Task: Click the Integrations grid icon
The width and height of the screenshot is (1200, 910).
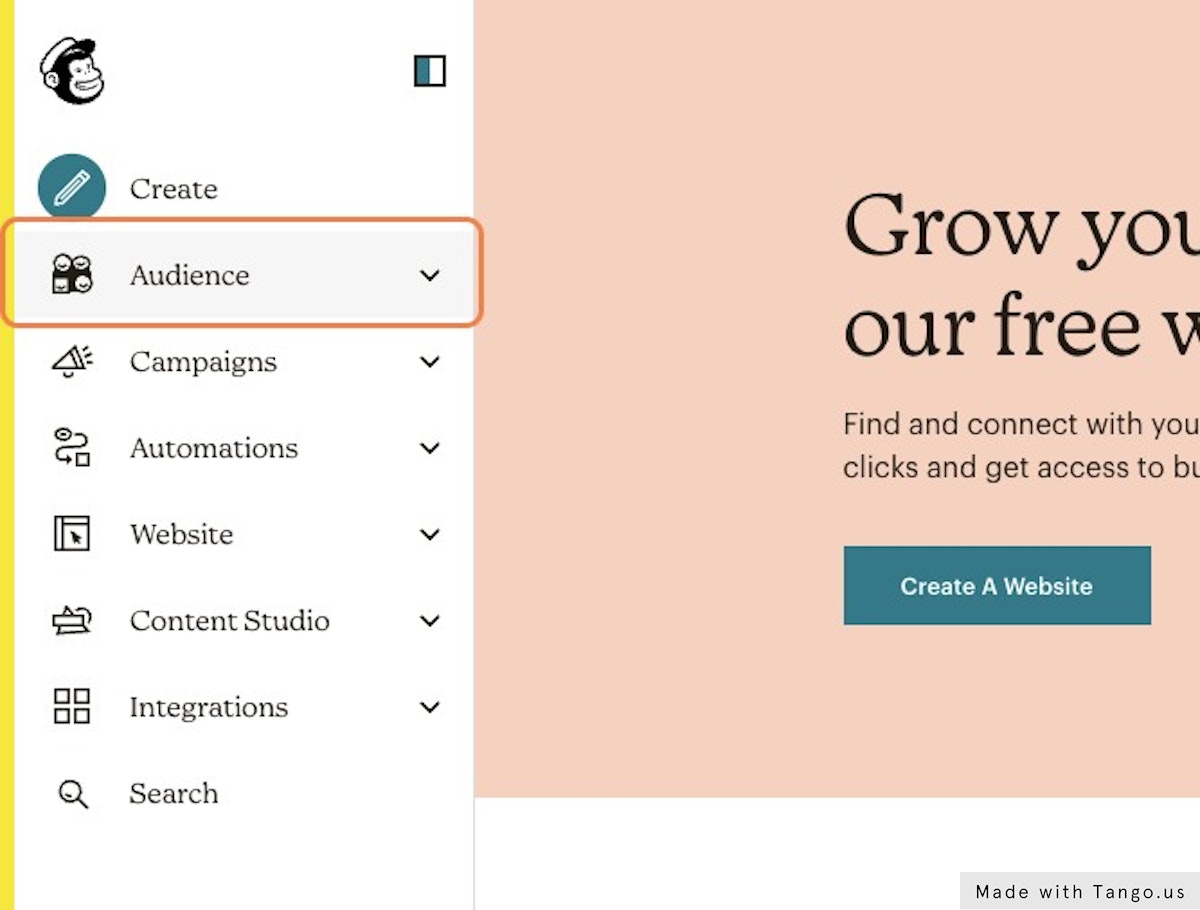Action: coord(71,707)
